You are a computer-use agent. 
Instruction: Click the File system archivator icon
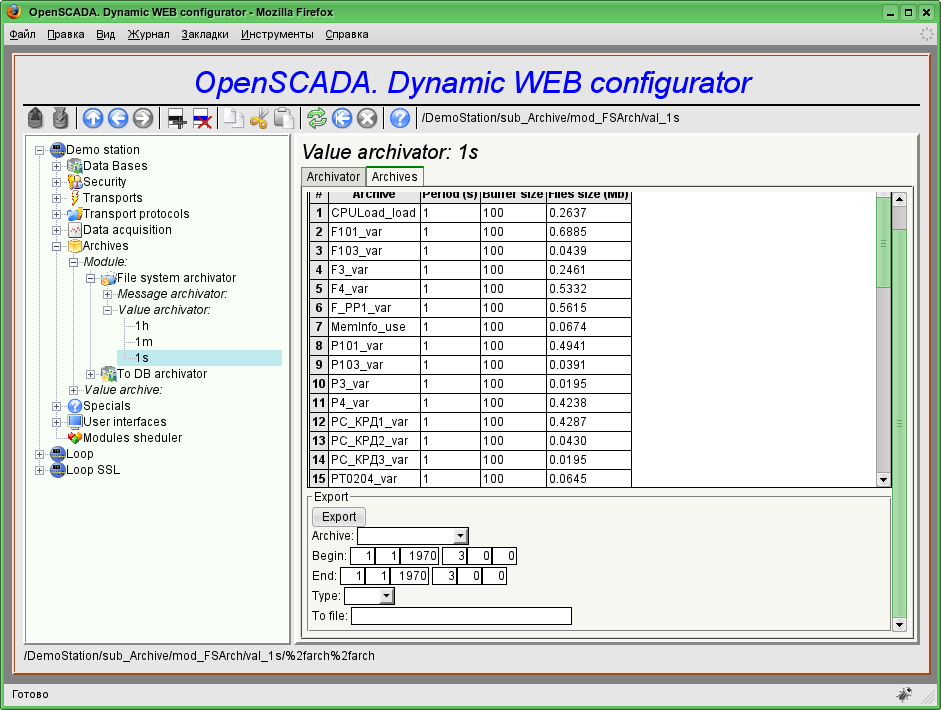[108, 278]
